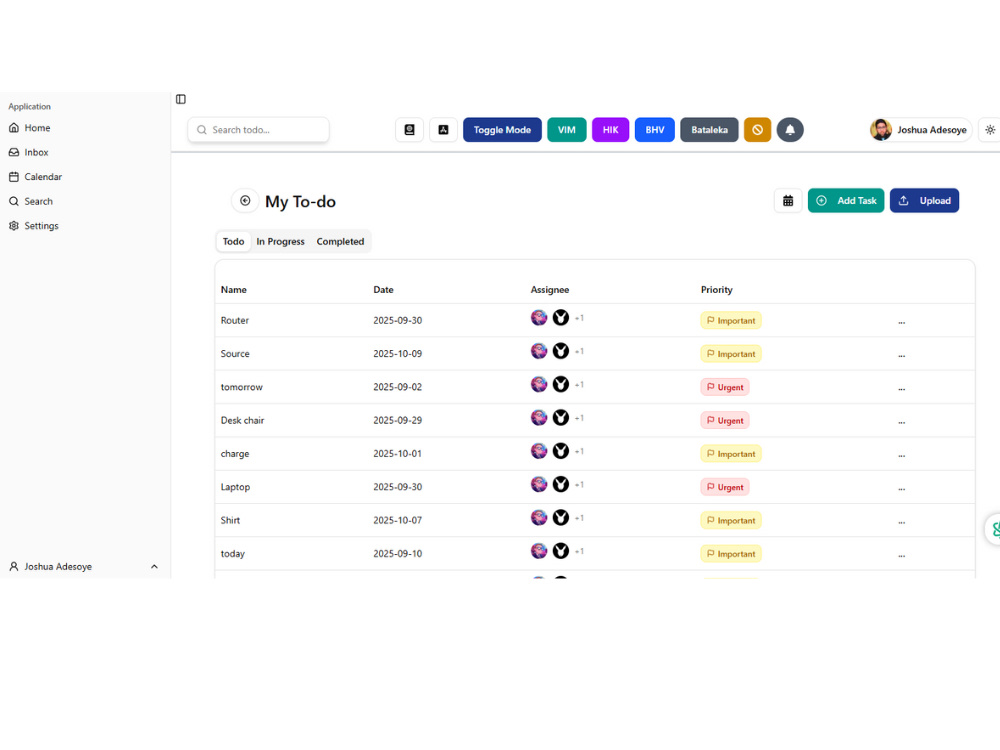Select the VIM button

566,129
